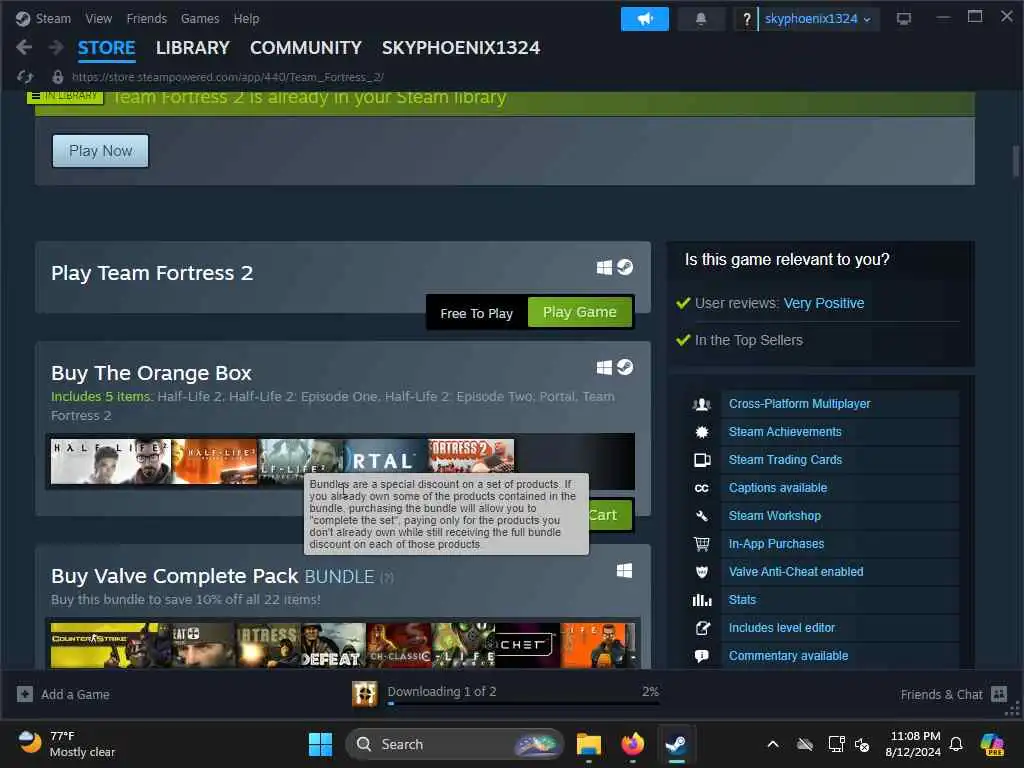
Task: Open the Half-Life 2 thumbnail in Orange Box
Action: point(111,461)
